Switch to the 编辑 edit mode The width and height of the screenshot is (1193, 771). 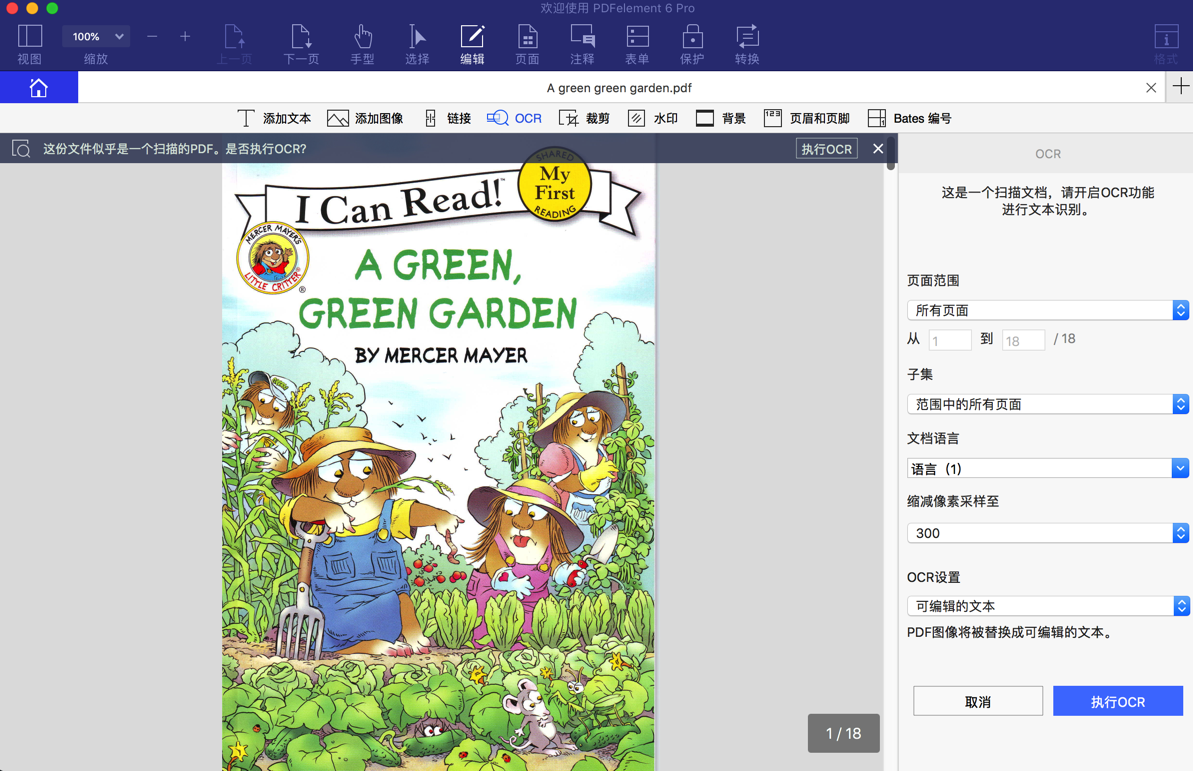point(472,44)
